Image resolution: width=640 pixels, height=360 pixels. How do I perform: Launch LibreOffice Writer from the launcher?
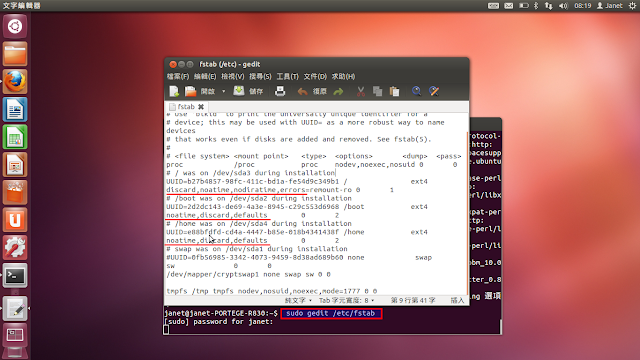[15, 109]
